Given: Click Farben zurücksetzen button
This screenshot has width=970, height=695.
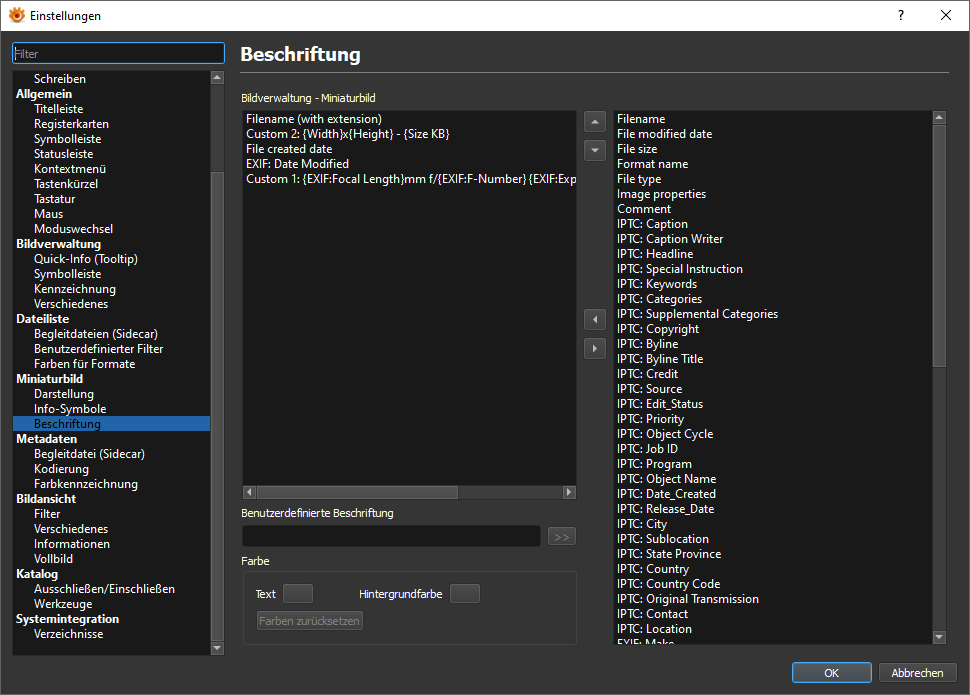Looking at the screenshot, I should 310,621.
